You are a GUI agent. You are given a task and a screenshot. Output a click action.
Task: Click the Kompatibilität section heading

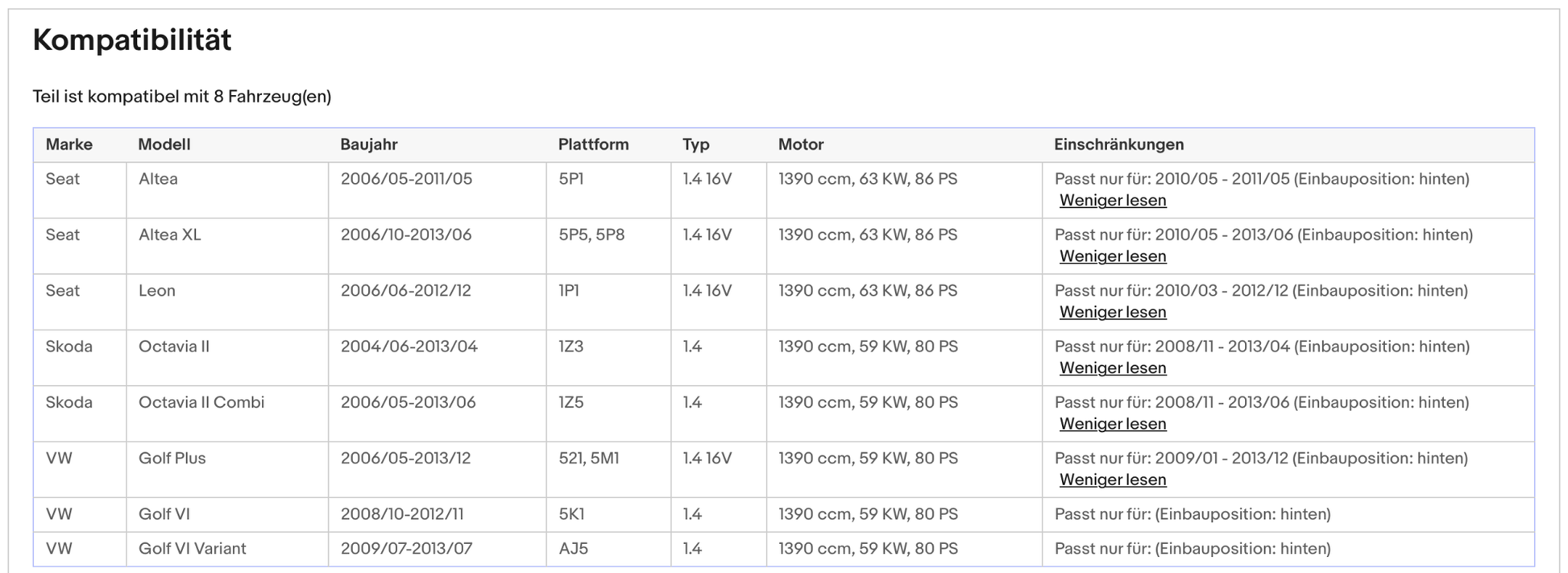[132, 40]
